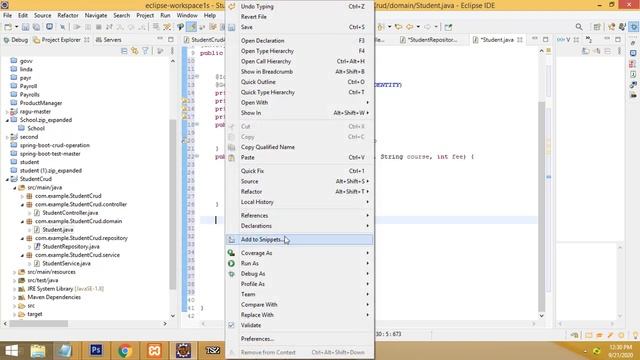Expand the Refactor submenu in context menu
This screenshot has height=360, width=640.
pyautogui.click(x=367, y=191)
